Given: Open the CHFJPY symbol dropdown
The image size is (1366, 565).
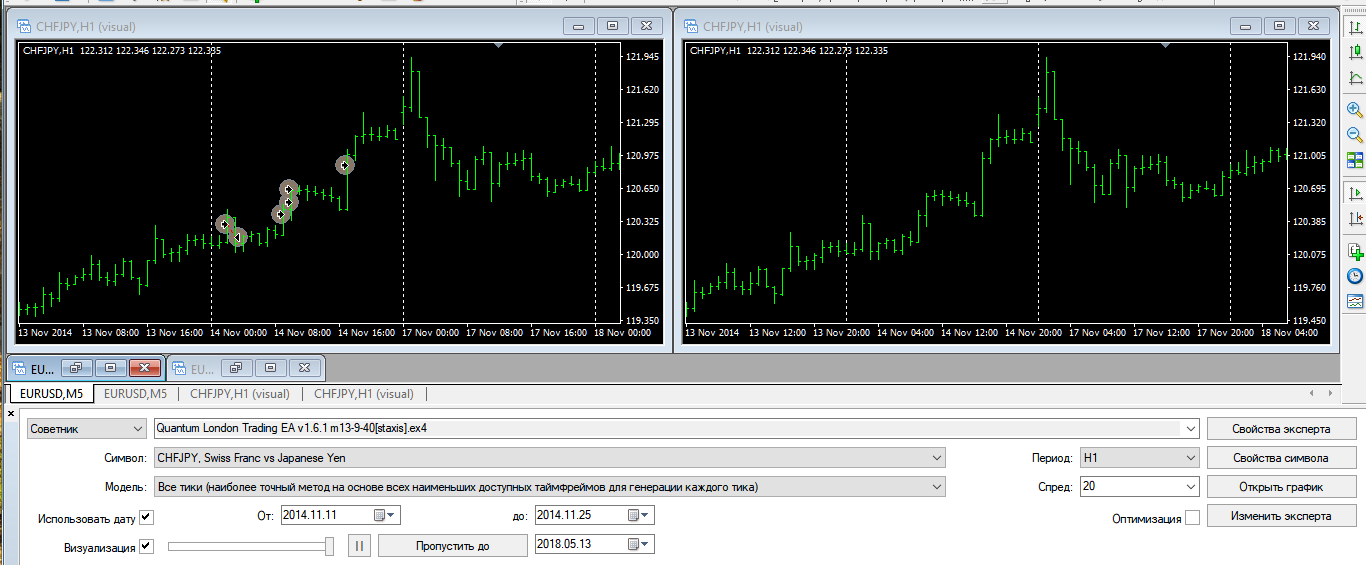Looking at the screenshot, I should coord(936,458).
